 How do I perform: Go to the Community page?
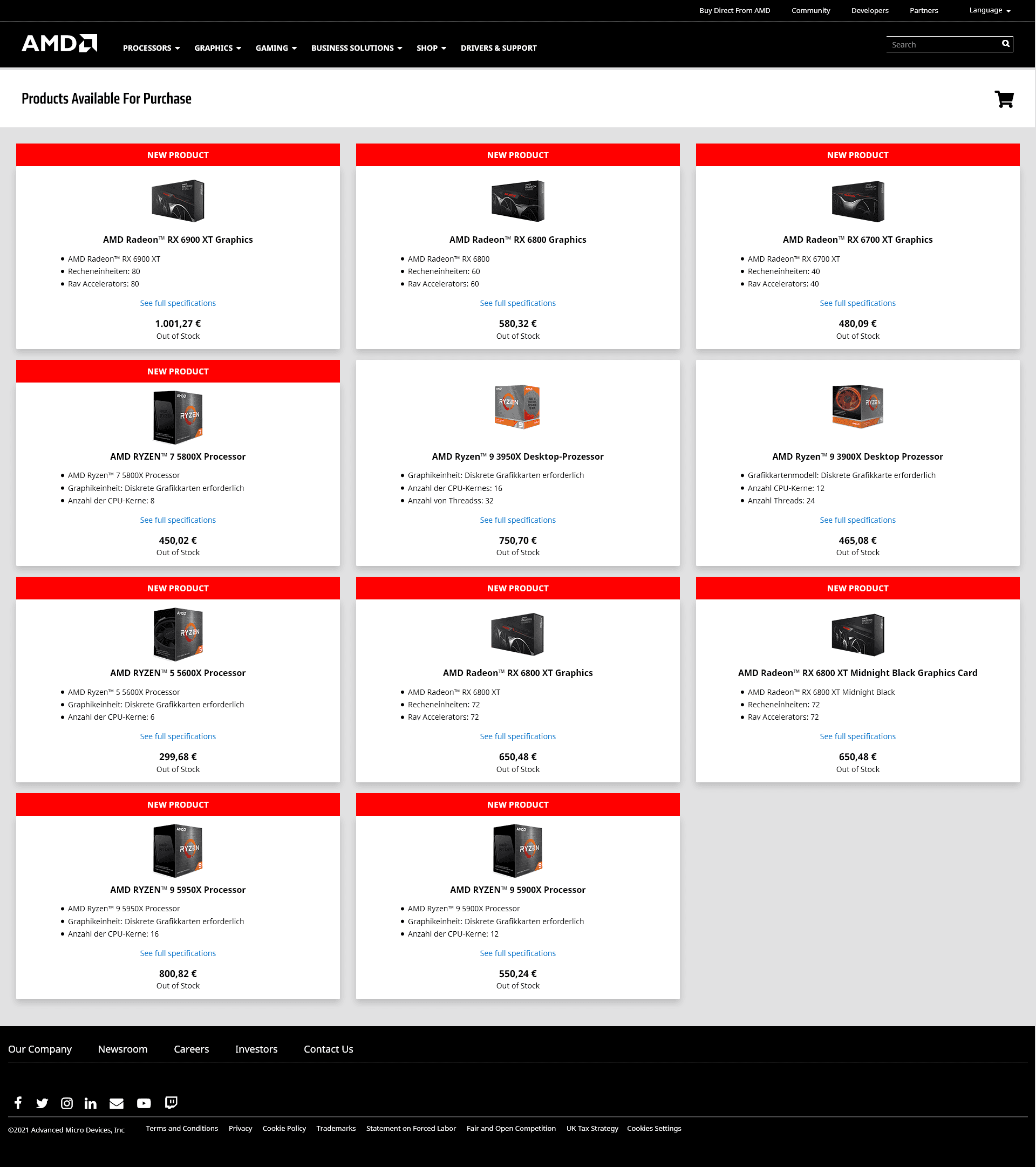pos(810,10)
